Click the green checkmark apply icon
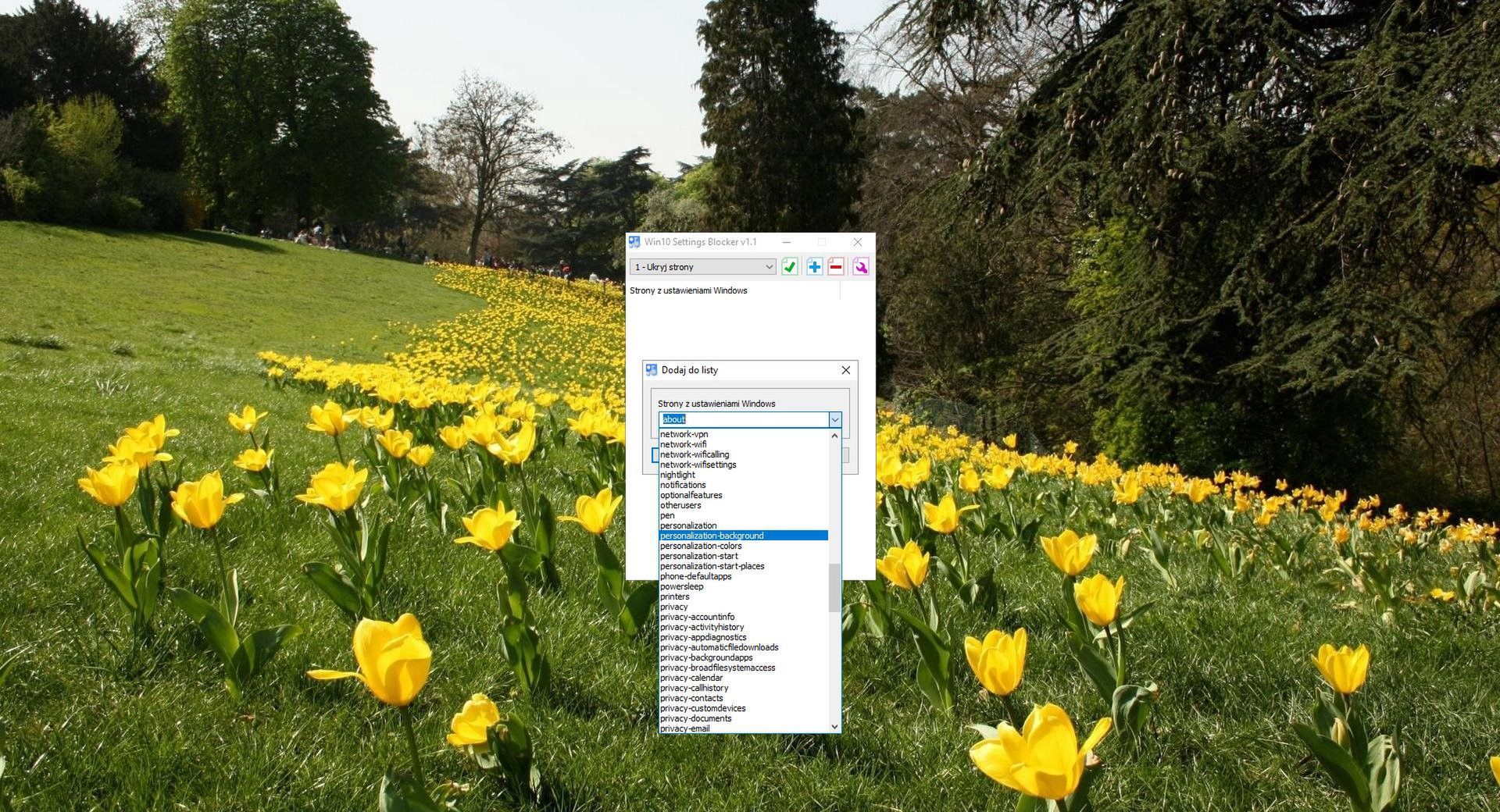Image resolution: width=1500 pixels, height=812 pixels. 789,267
